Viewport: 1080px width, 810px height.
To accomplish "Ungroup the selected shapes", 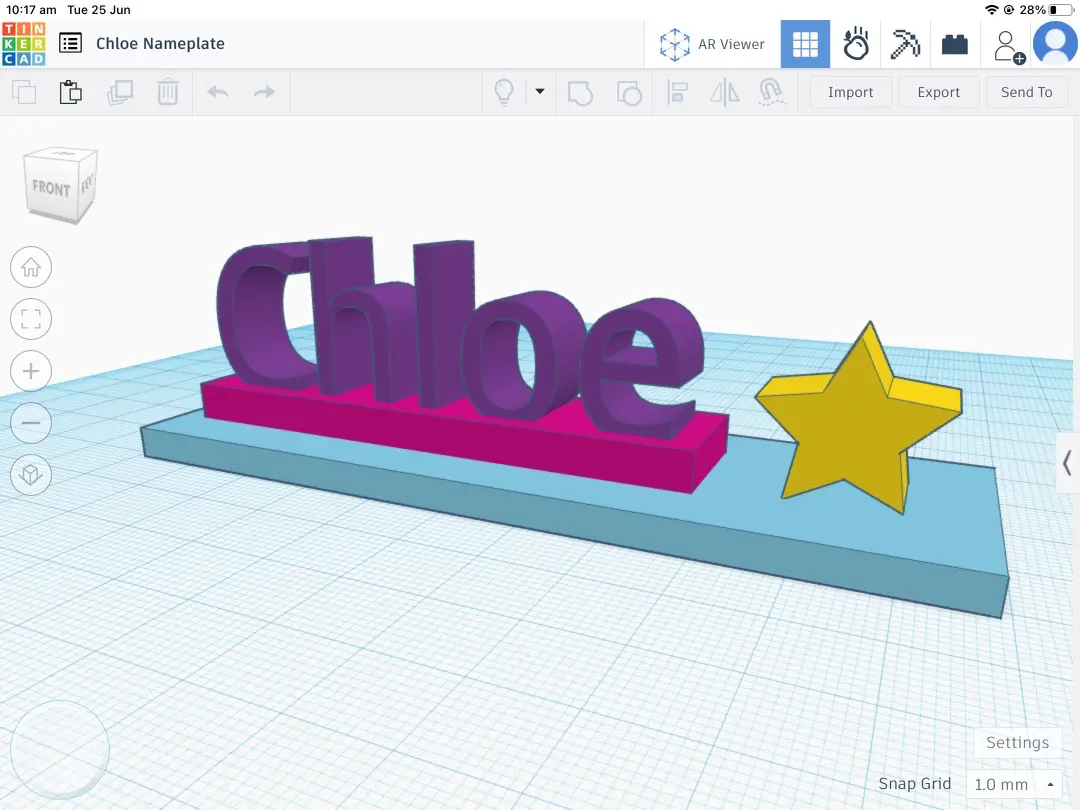I will point(629,92).
